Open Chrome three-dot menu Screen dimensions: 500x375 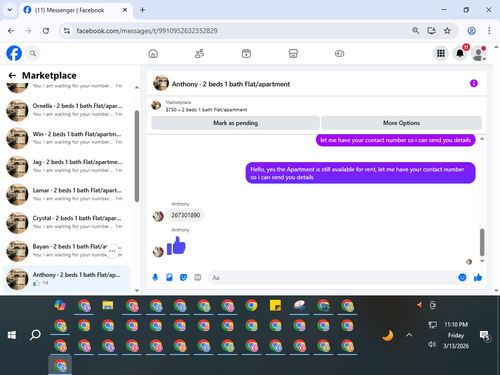[x=489, y=31]
